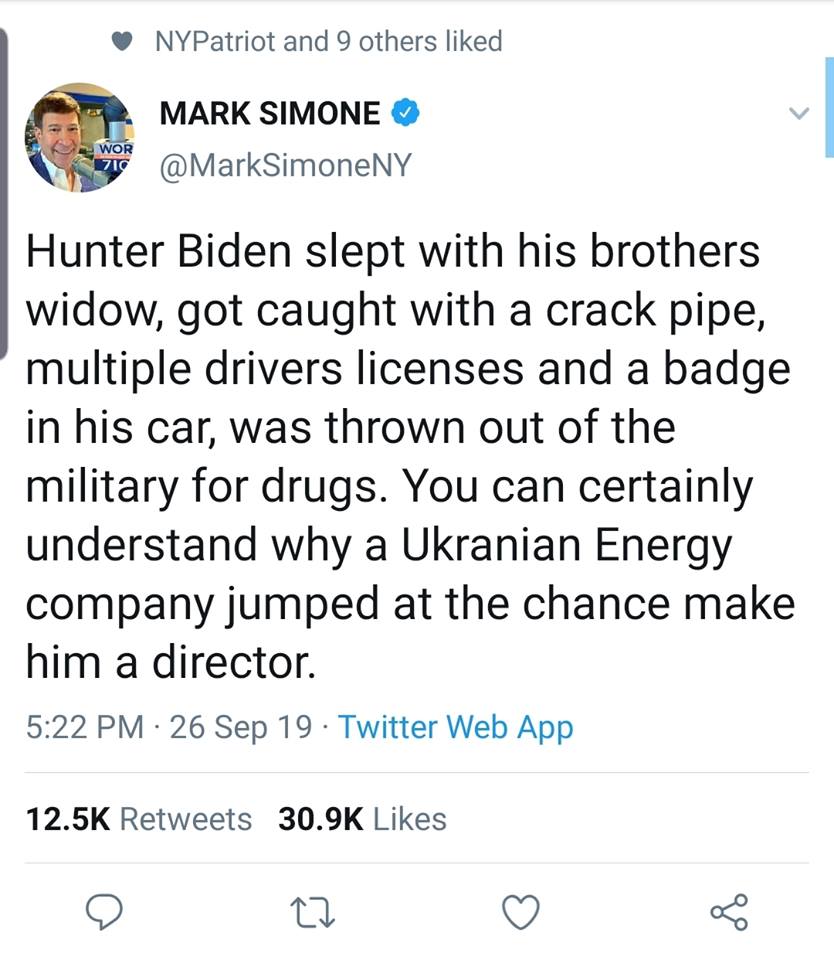The width and height of the screenshot is (834, 960).
Task: Click the @MarkSimoneNY handle
Action: 285,165
